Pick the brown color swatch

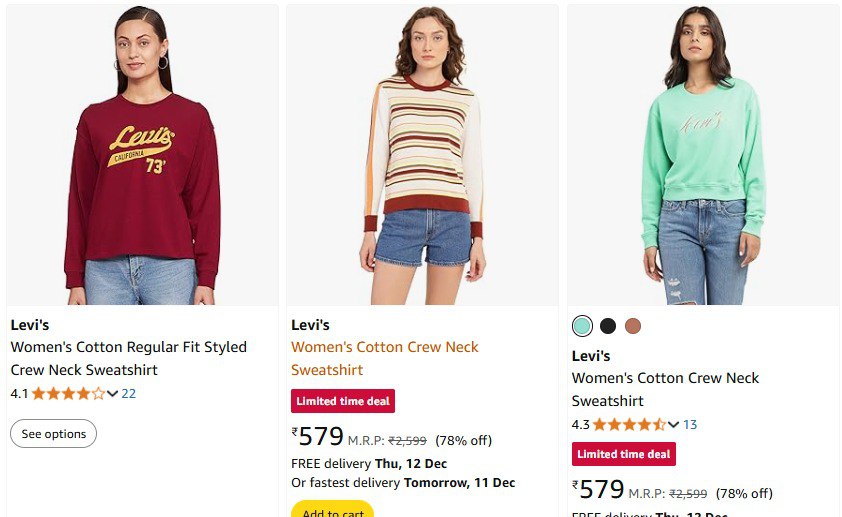coord(632,326)
